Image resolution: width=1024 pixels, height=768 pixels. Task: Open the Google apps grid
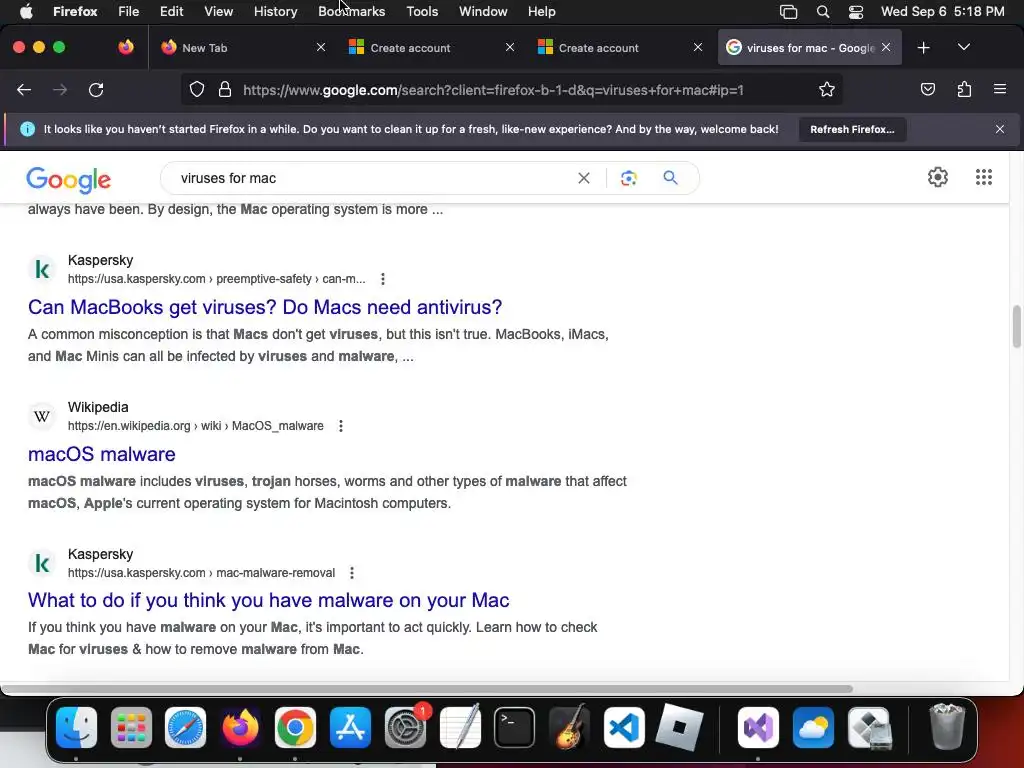984,177
